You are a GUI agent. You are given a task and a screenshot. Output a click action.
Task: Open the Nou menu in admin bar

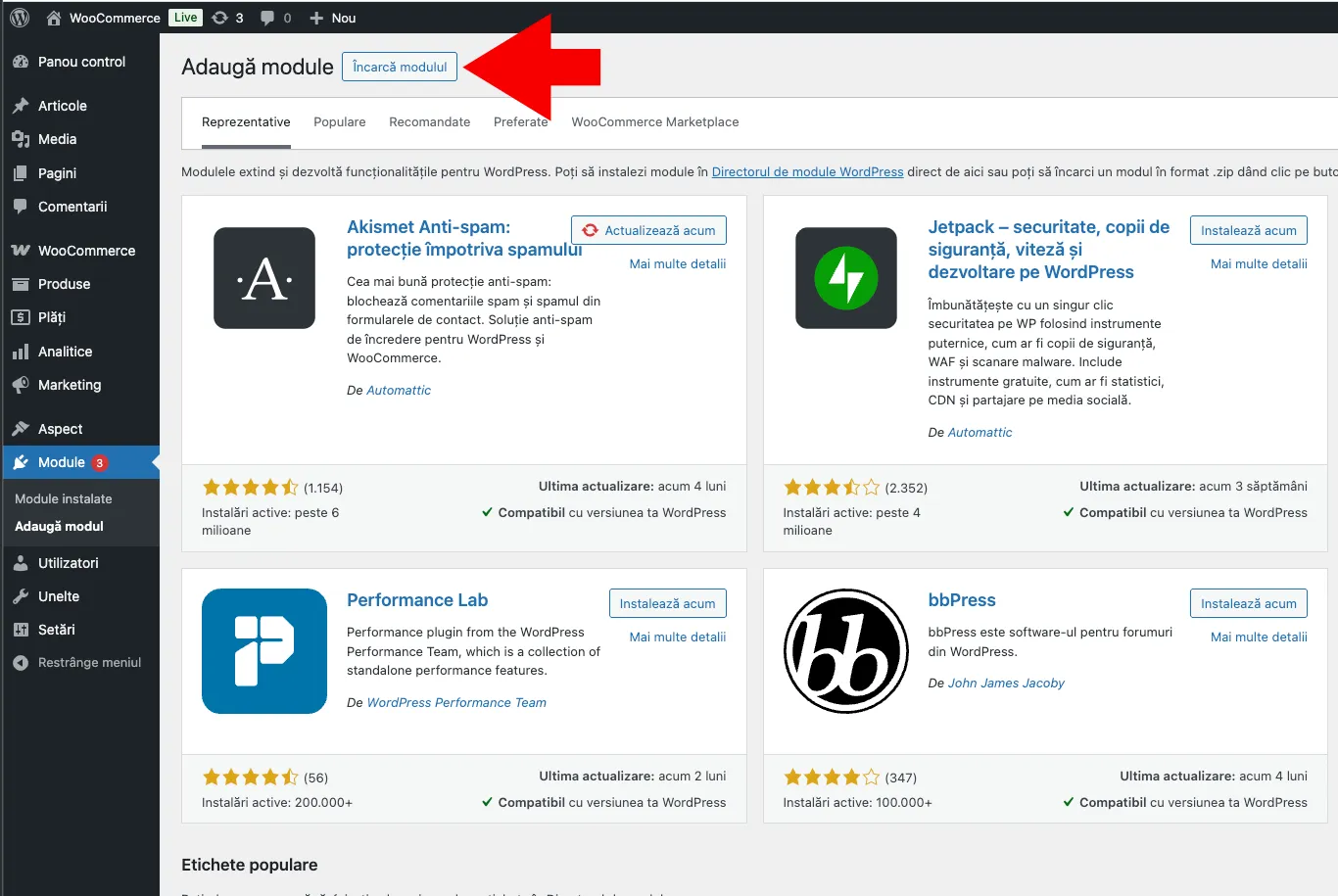tap(344, 18)
